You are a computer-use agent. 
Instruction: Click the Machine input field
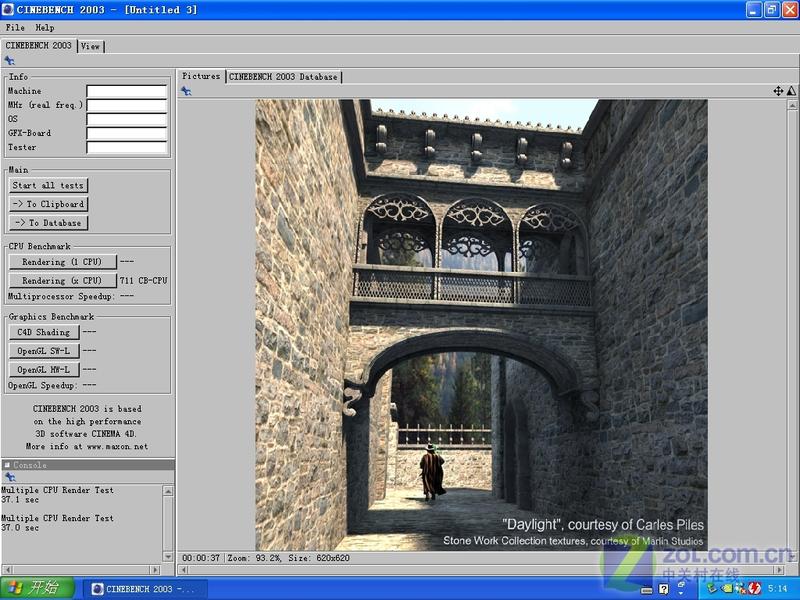click(127, 91)
